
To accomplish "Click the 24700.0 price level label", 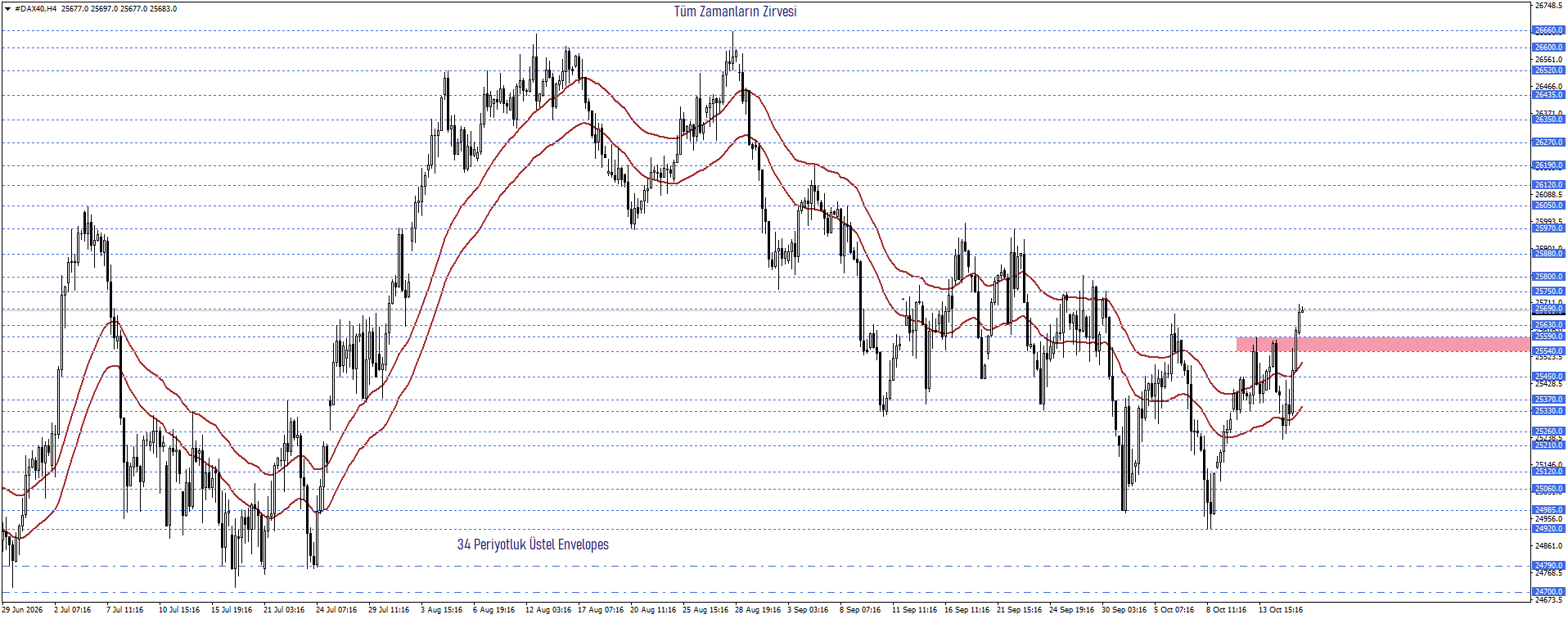I will tap(1548, 592).
